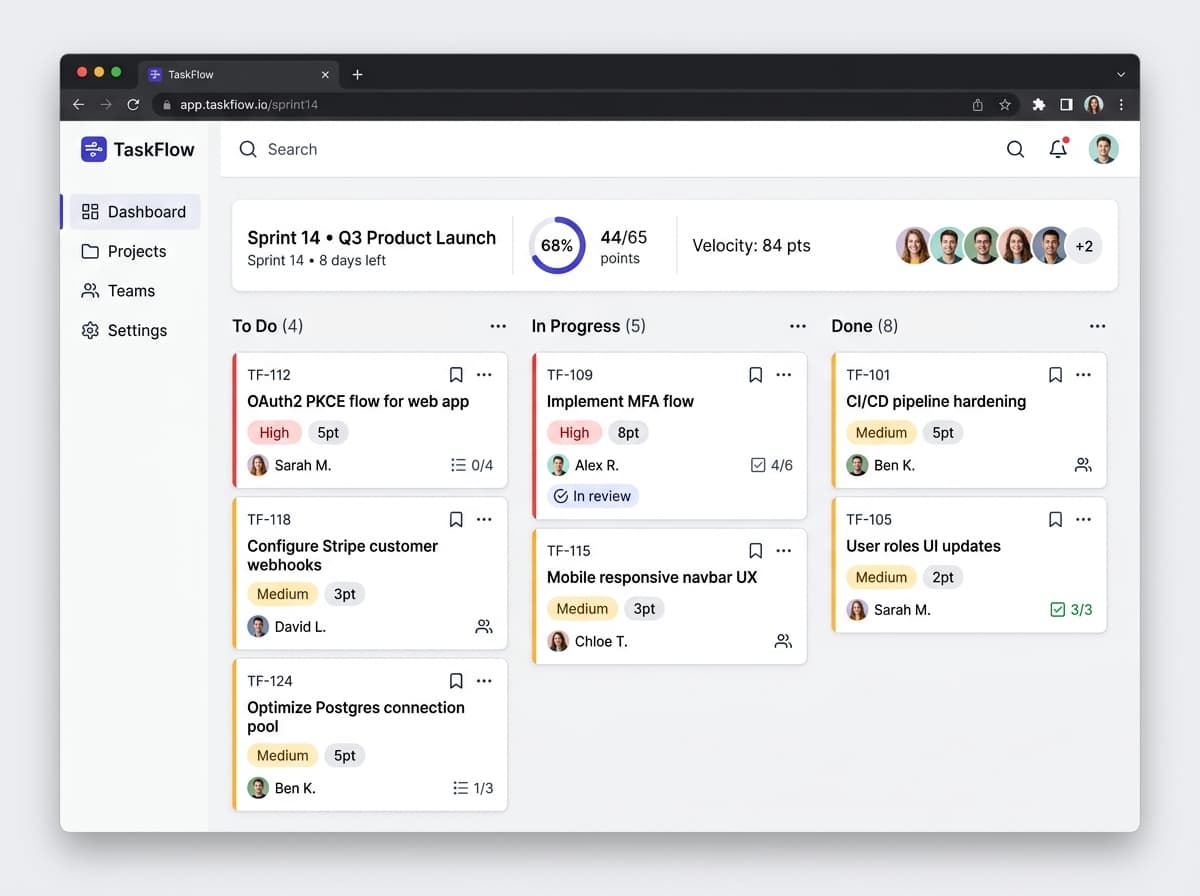Share the page from the address bar

click(x=978, y=104)
